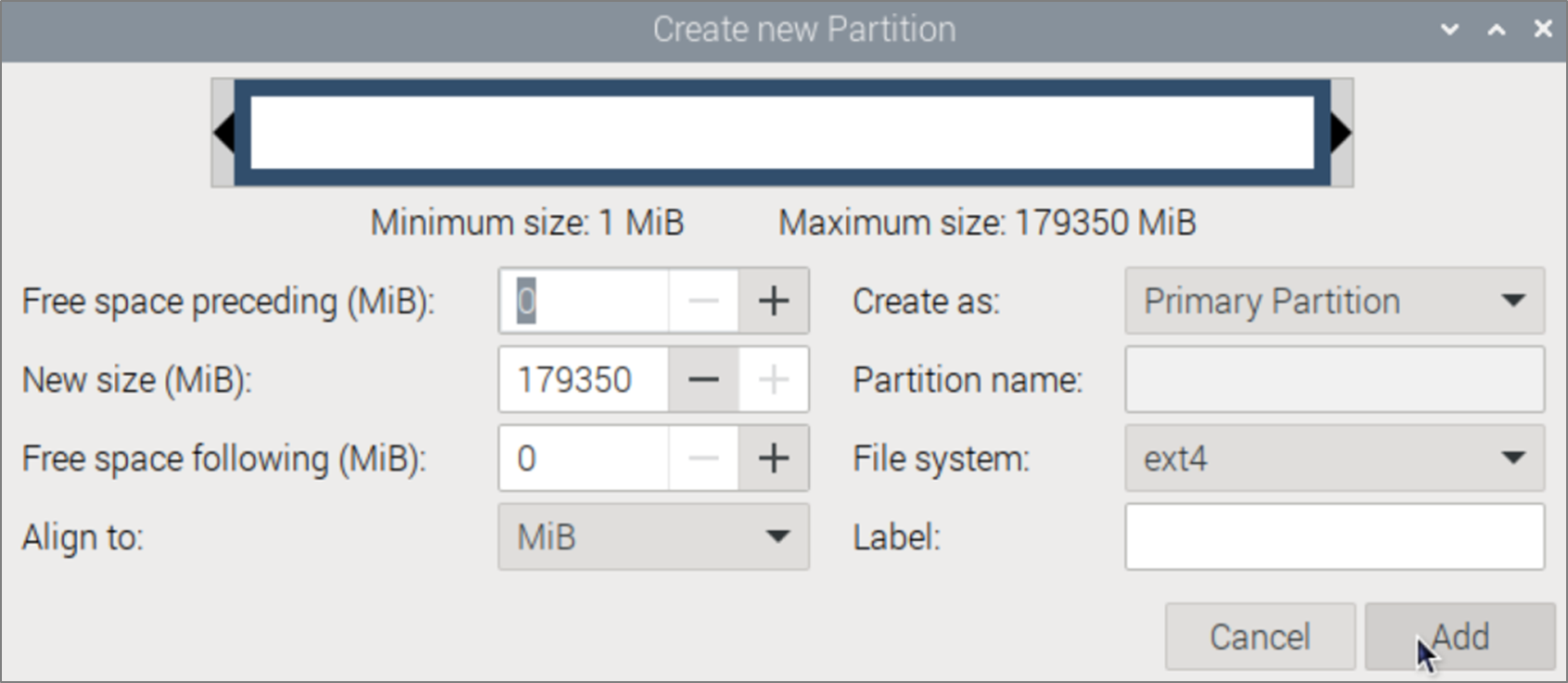Select the New size value field
1568x683 pixels.
[584, 380]
